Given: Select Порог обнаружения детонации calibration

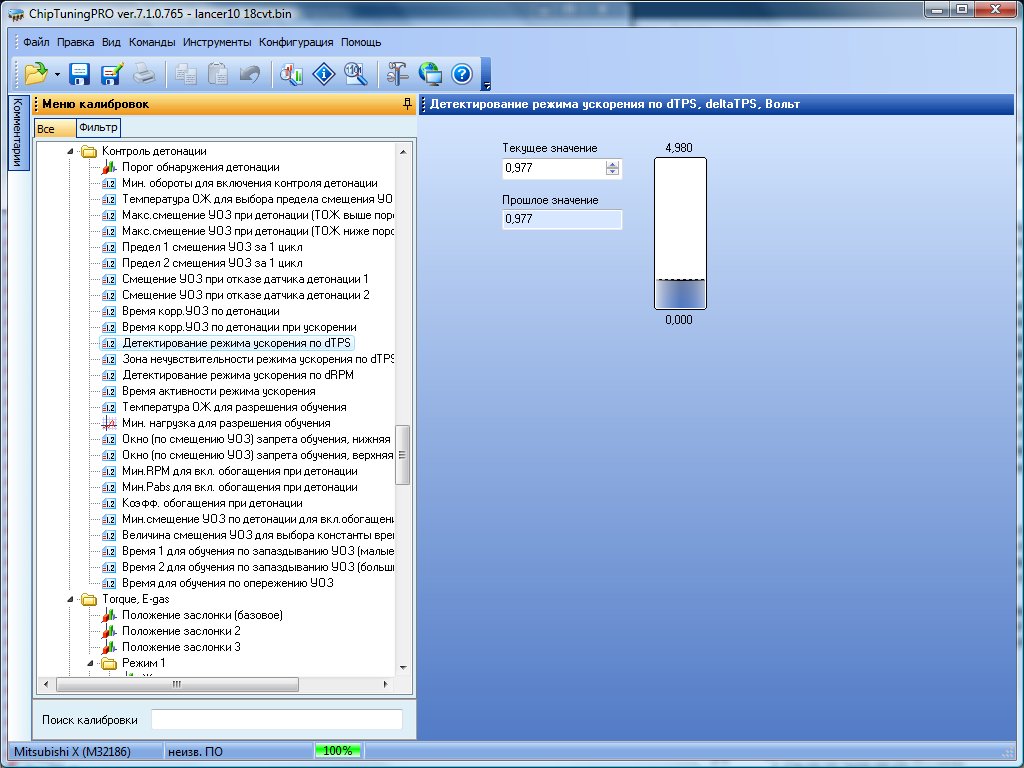Looking at the screenshot, I should click(x=200, y=167).
